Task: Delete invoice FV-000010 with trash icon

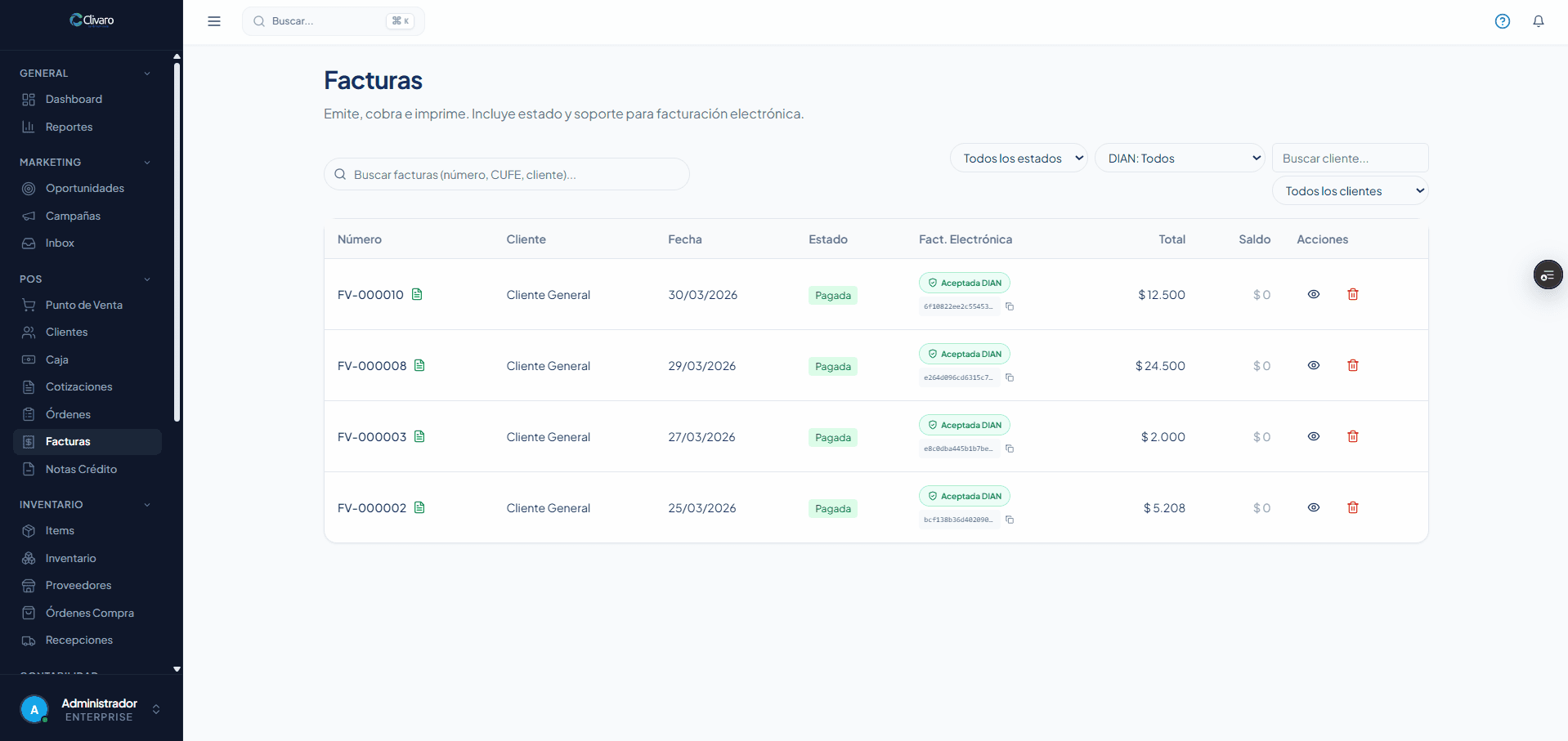Action: click(1352, 295)
